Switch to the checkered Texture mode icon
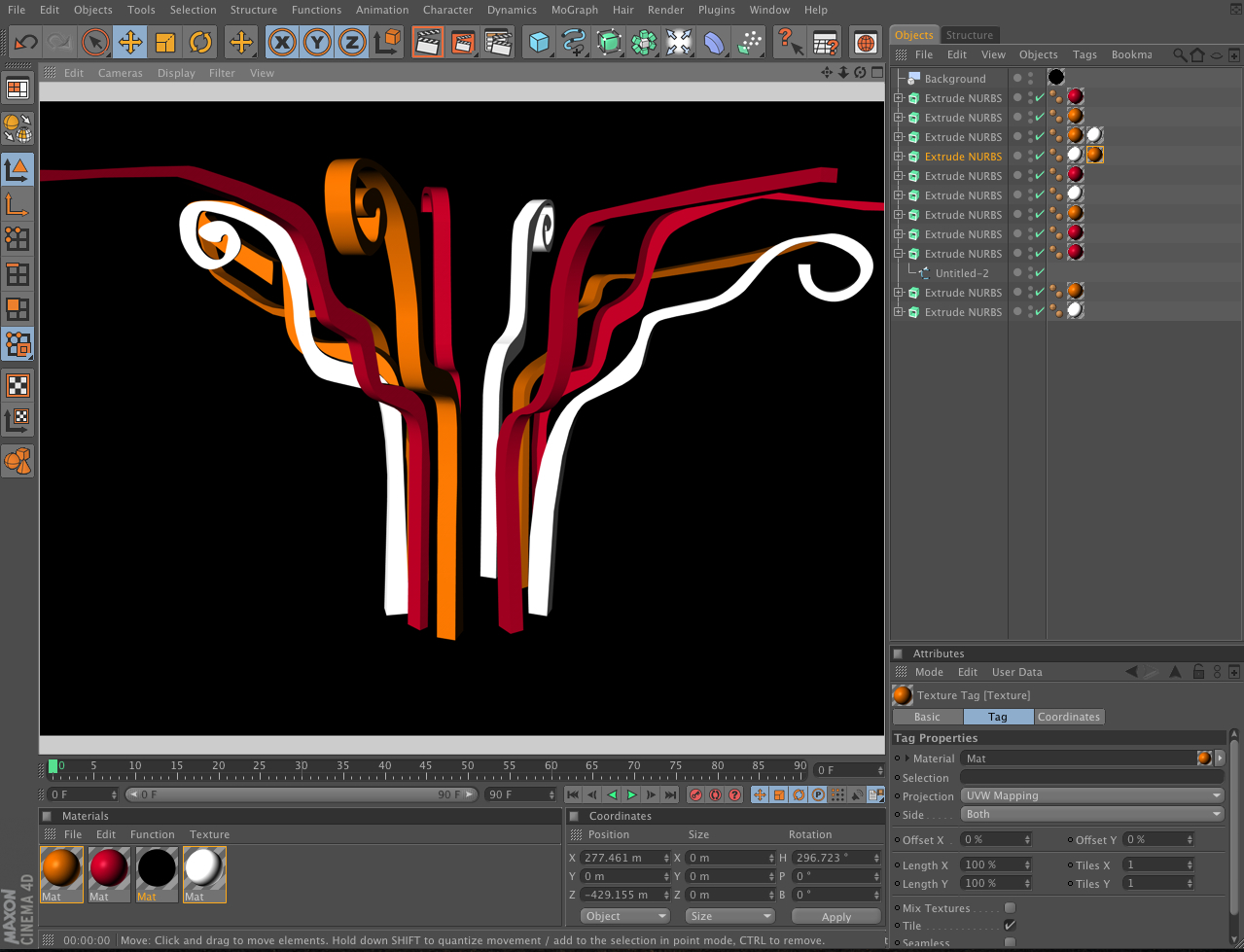 (18, 385)
